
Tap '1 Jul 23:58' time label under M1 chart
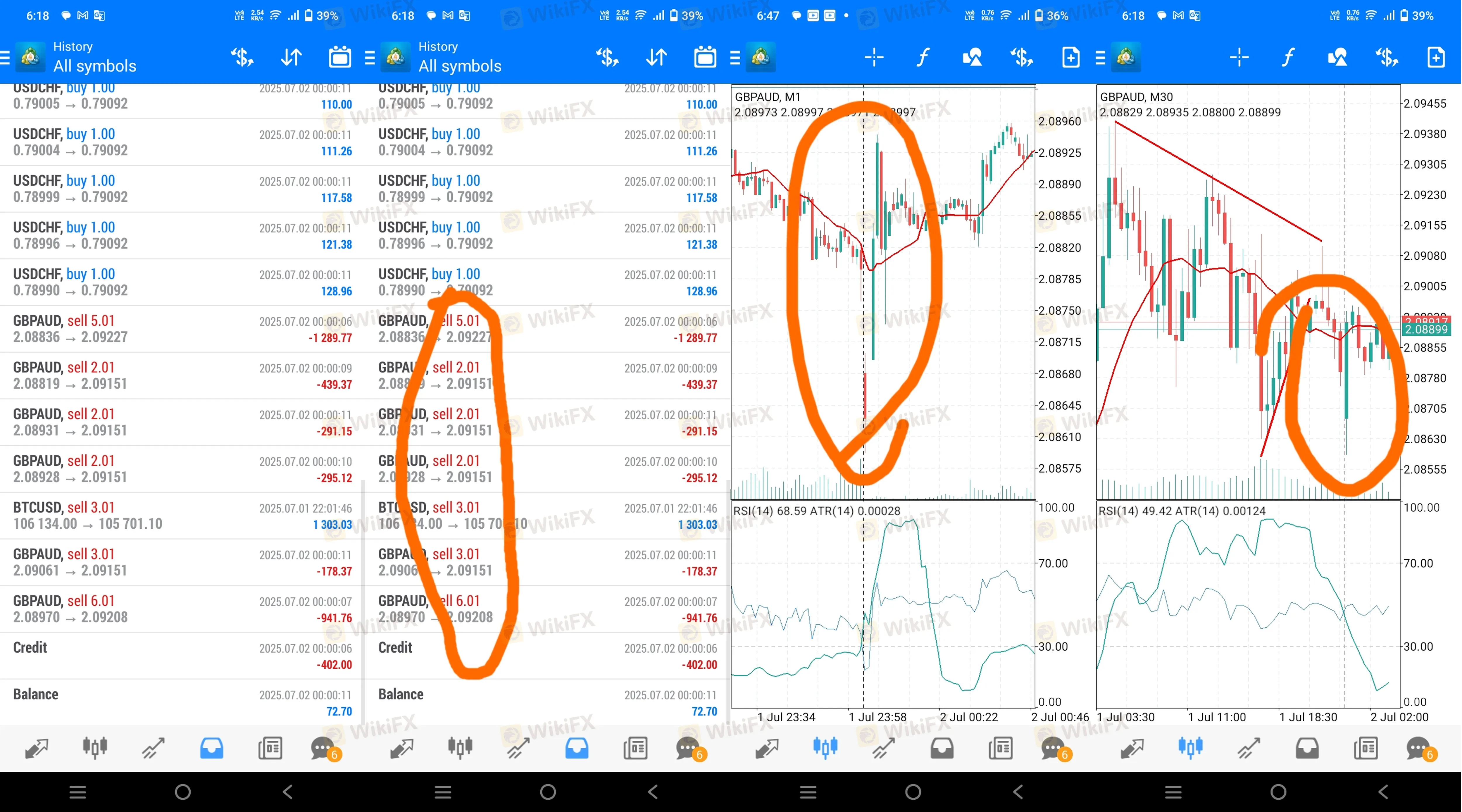click(x=877, y=717)
